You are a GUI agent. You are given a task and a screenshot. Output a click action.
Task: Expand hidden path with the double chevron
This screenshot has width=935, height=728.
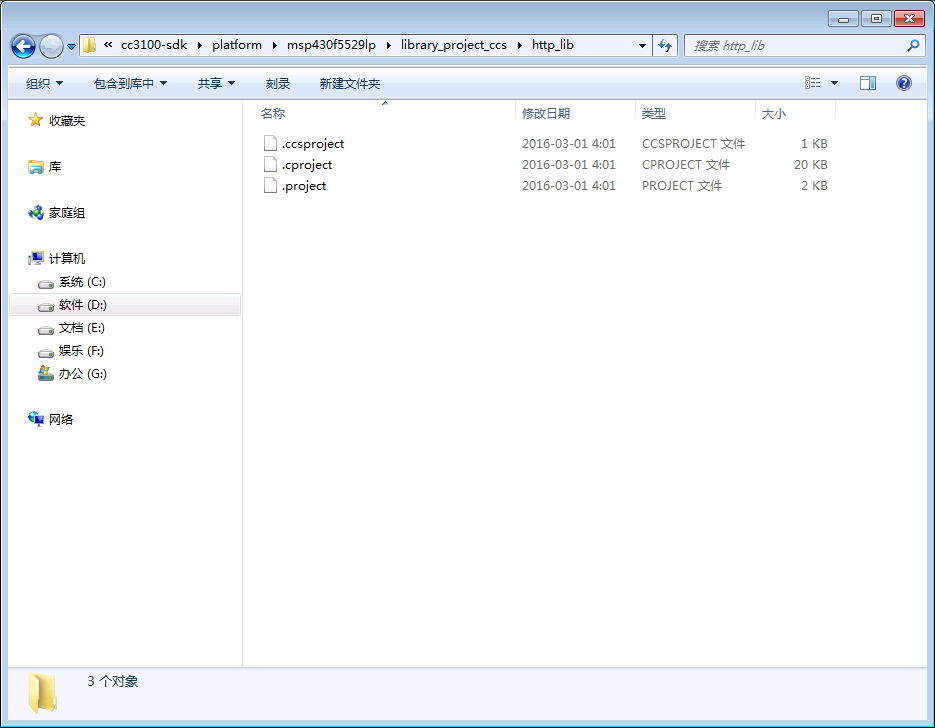[108, 45]
